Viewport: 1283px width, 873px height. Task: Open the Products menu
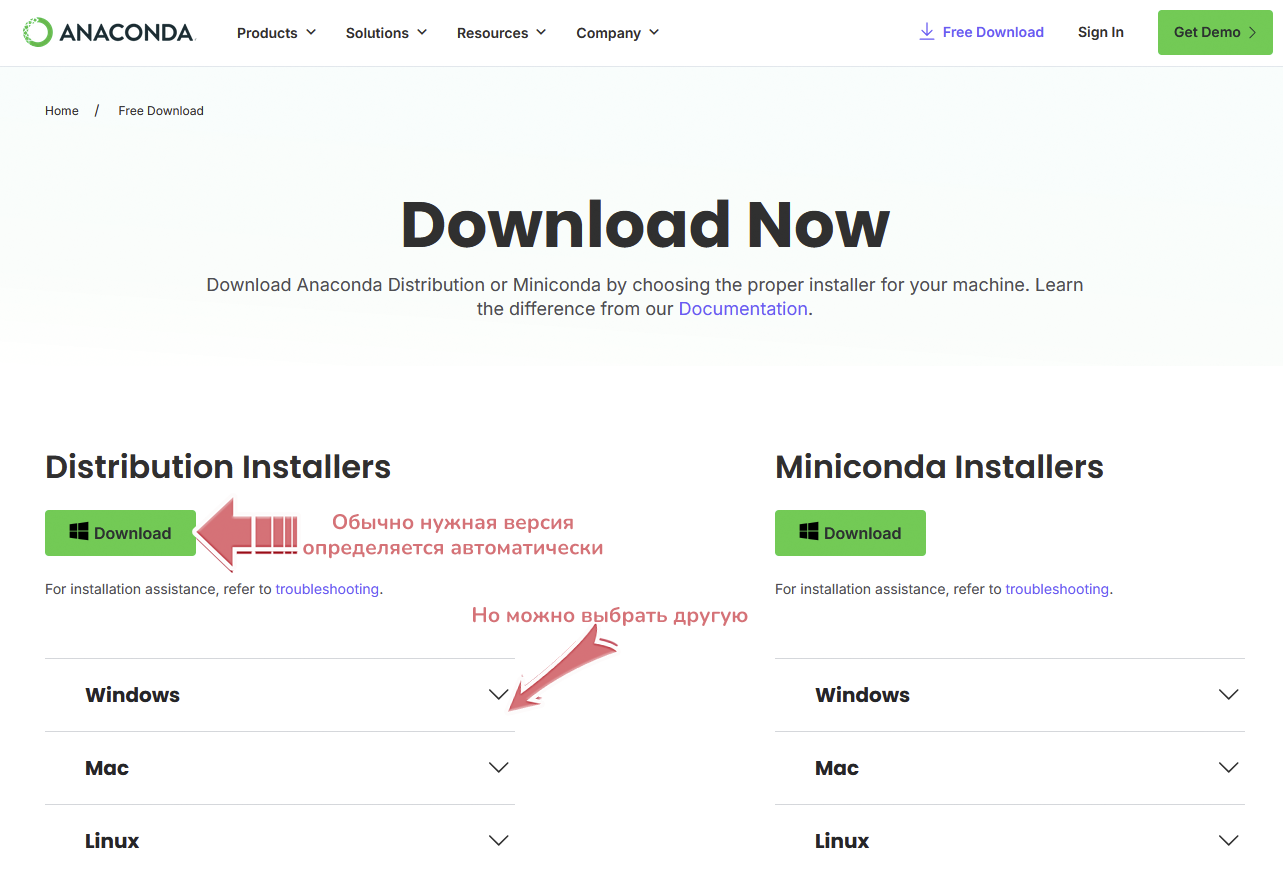[x=276, y=33]
